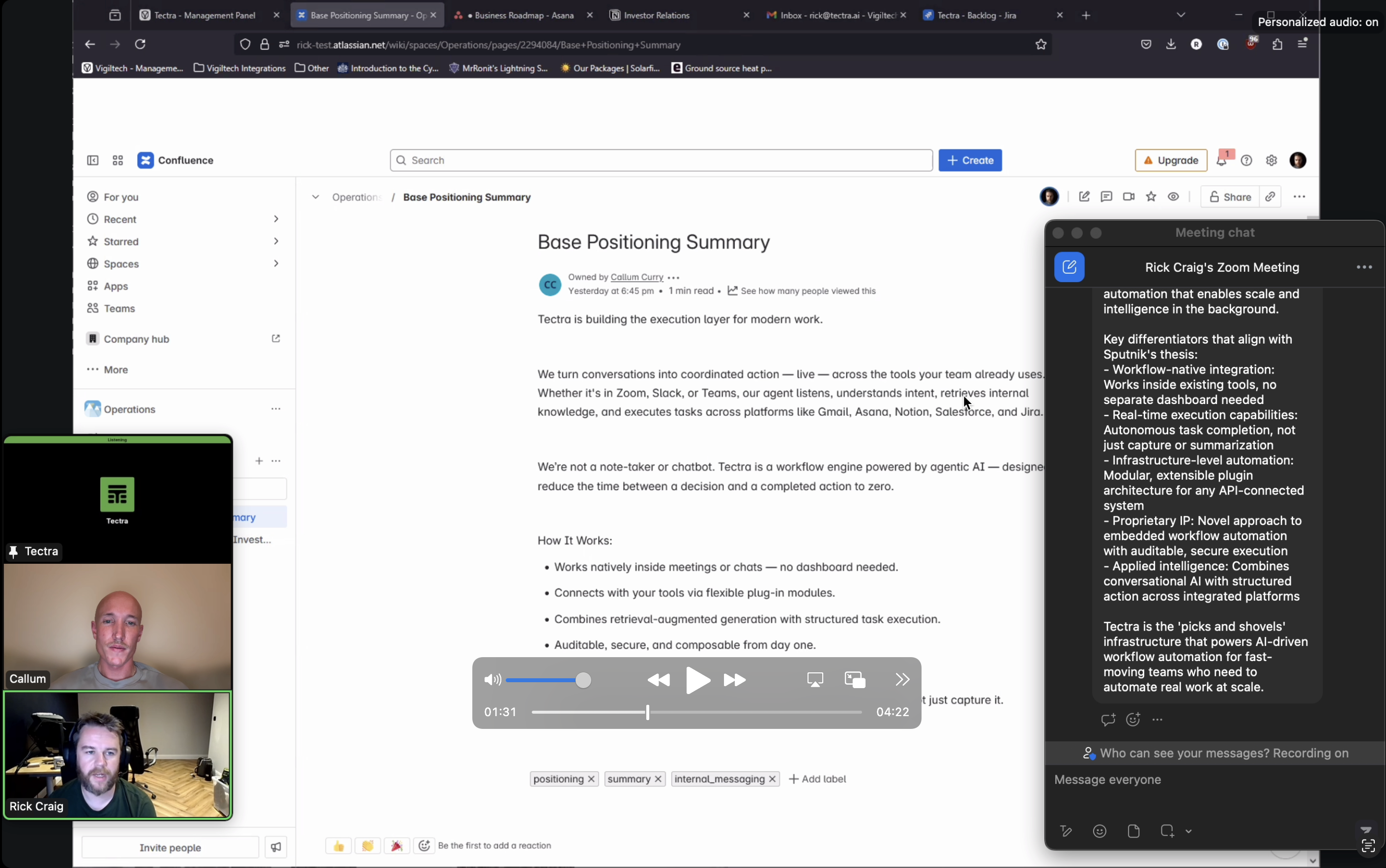
Task: Remove the internal_messaging label
Action: (x=773, y=779)
